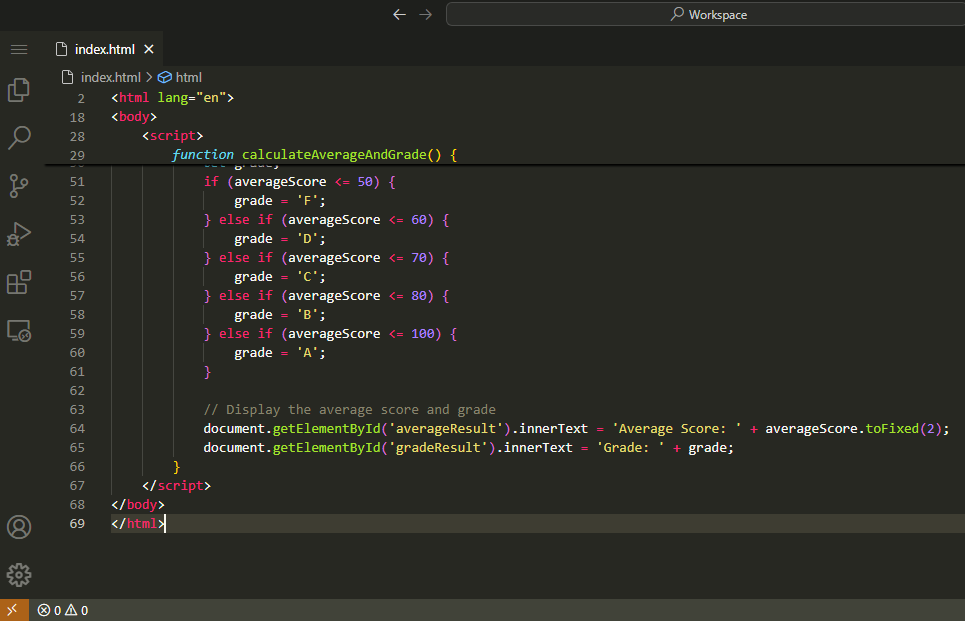Open the Accounts menu icon

point(19,527)
